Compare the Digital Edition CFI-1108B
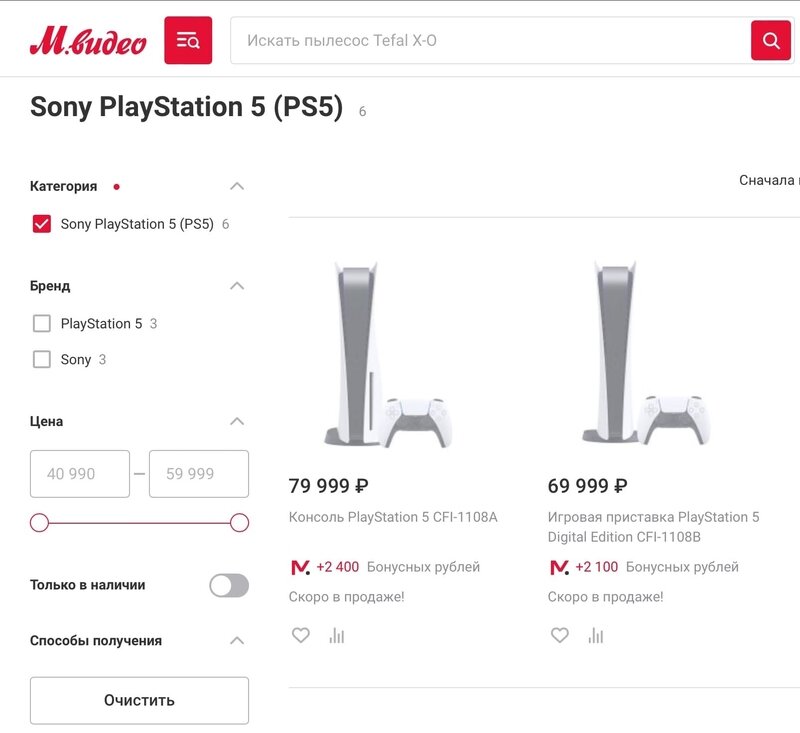Image resolution: width=800 pixels, height=733 pixels. click(596, 636)
